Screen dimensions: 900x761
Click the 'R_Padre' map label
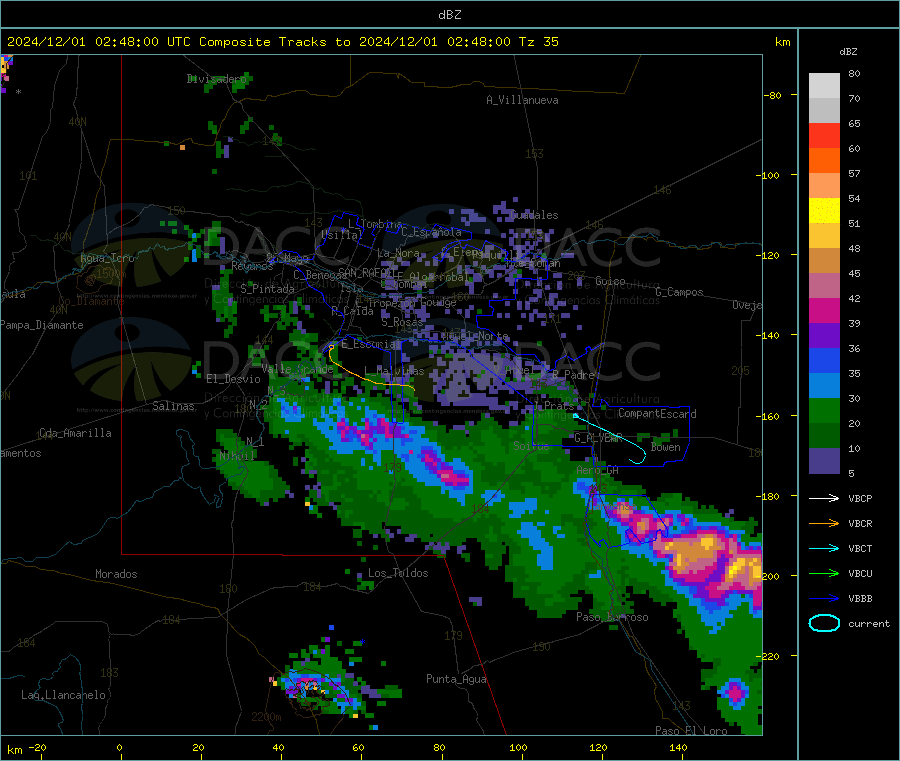[573, 375]
